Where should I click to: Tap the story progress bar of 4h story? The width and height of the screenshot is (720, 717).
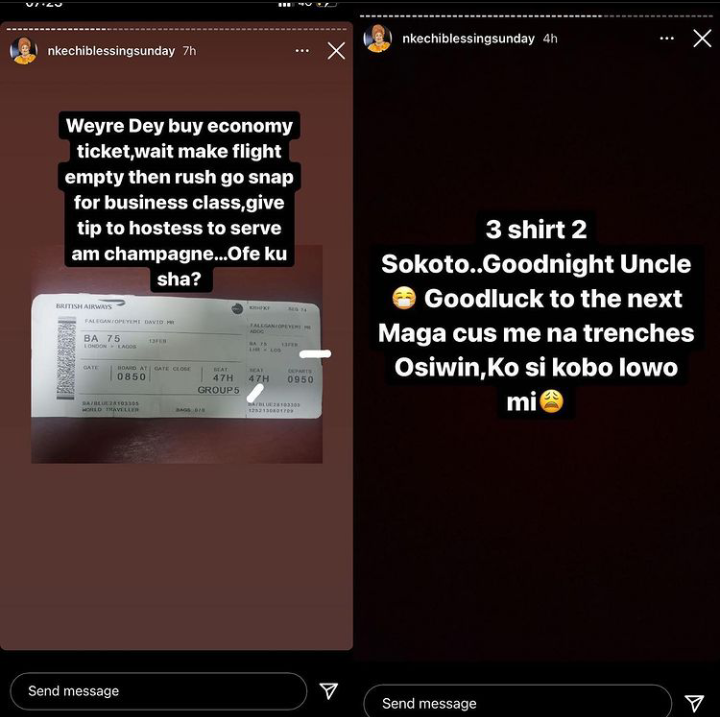pos(536,16)
